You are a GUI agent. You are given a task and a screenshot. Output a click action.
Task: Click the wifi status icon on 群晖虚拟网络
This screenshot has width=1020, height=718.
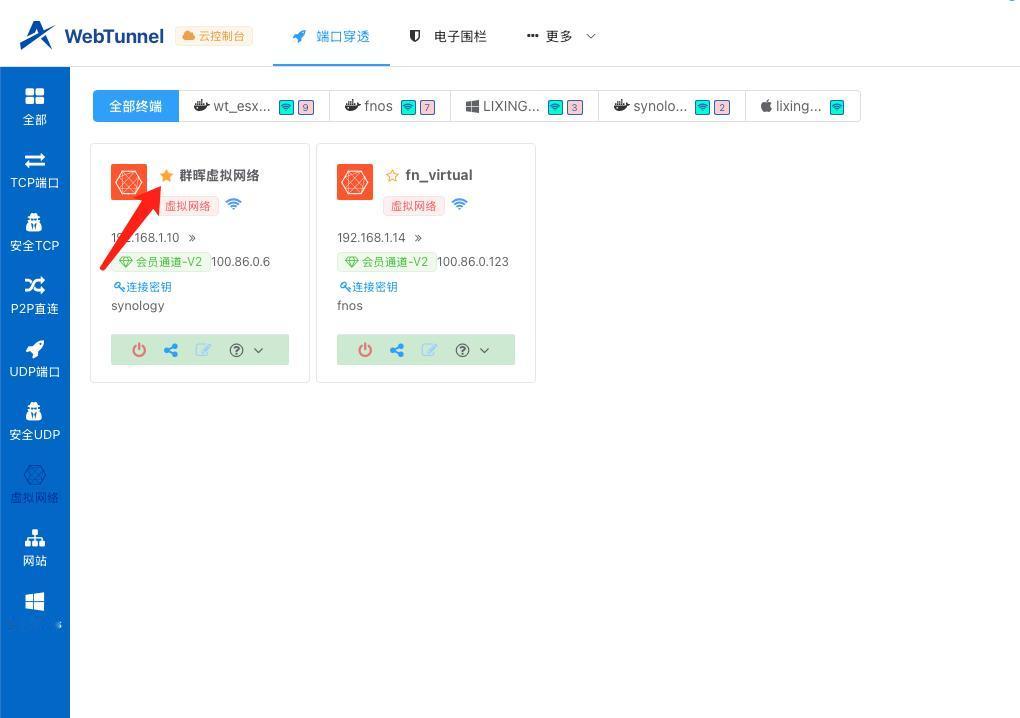[x=234, y=204]
